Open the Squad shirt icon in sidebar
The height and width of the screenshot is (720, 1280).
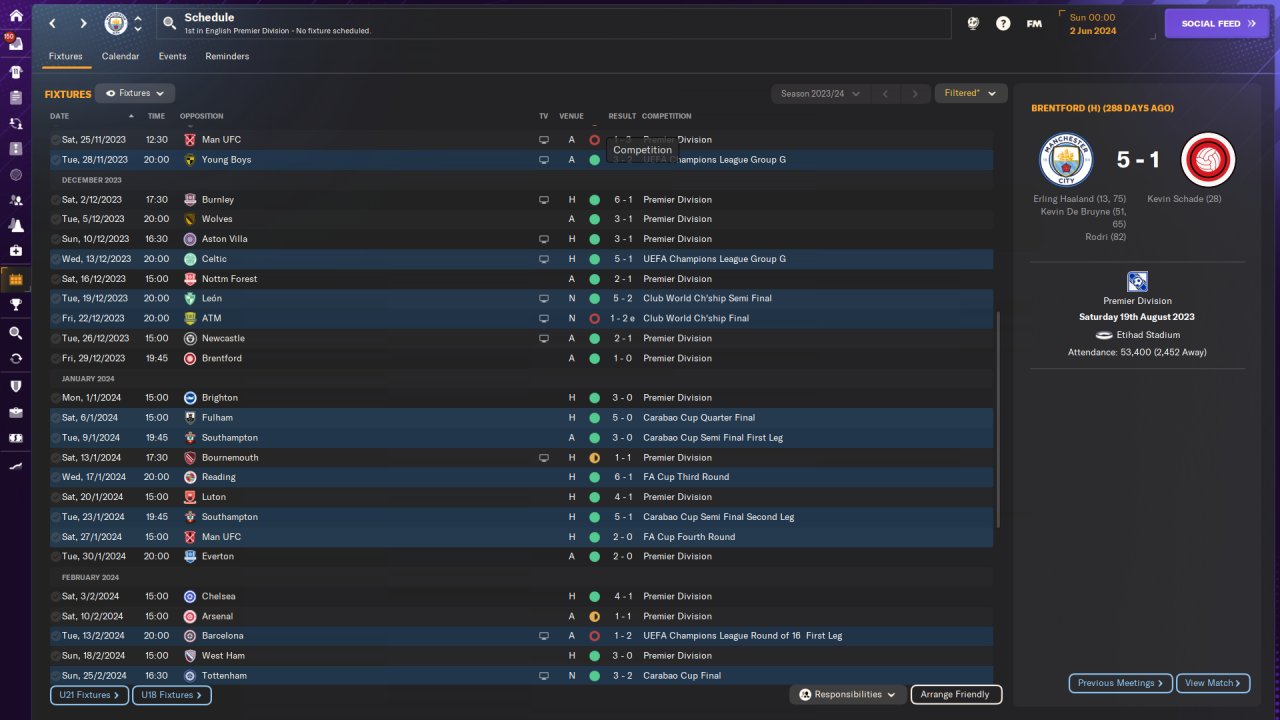(15, 72)
